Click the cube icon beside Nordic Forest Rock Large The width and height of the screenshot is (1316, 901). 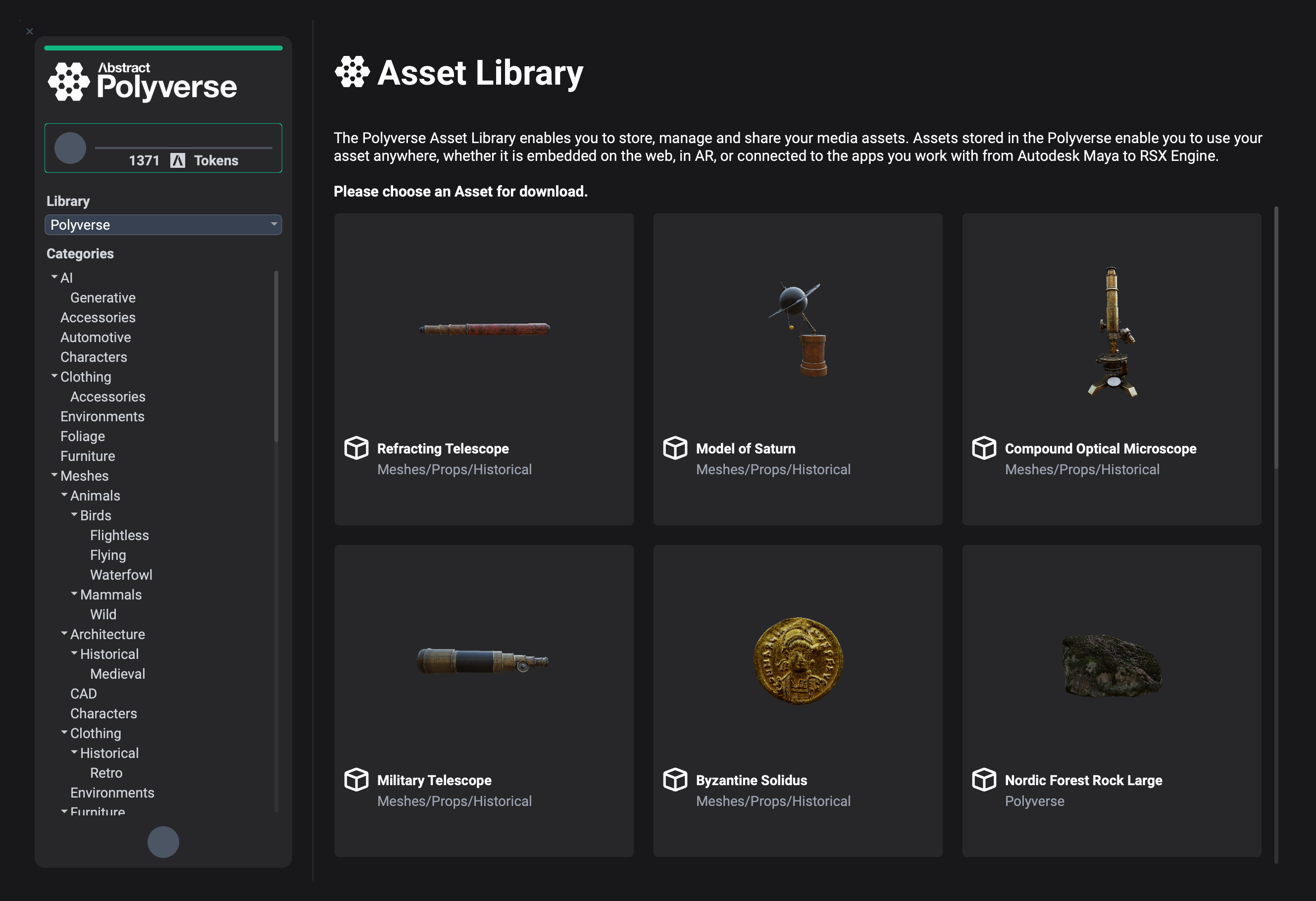(x=984, y=780)
